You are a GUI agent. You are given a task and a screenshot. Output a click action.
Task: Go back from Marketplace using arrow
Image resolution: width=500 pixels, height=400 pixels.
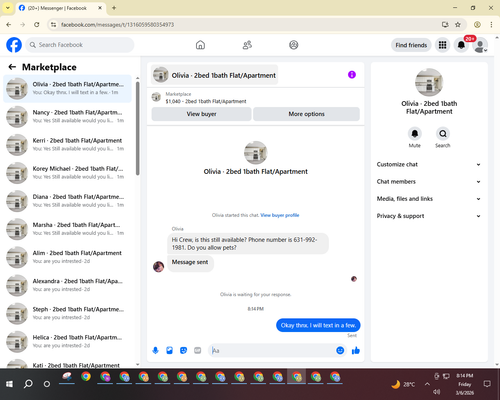12,67
